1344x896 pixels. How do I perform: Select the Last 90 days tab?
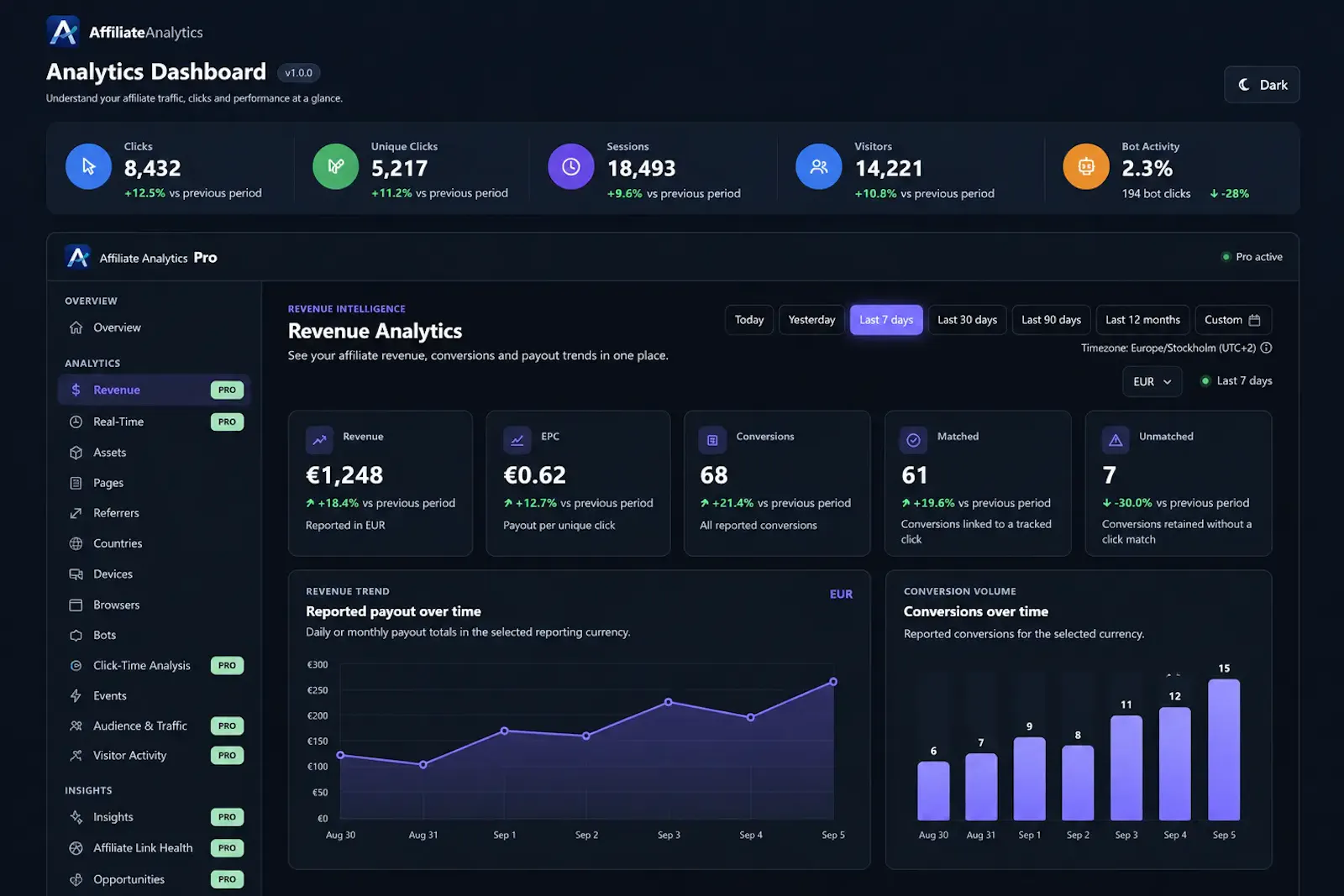point(1051,320)
